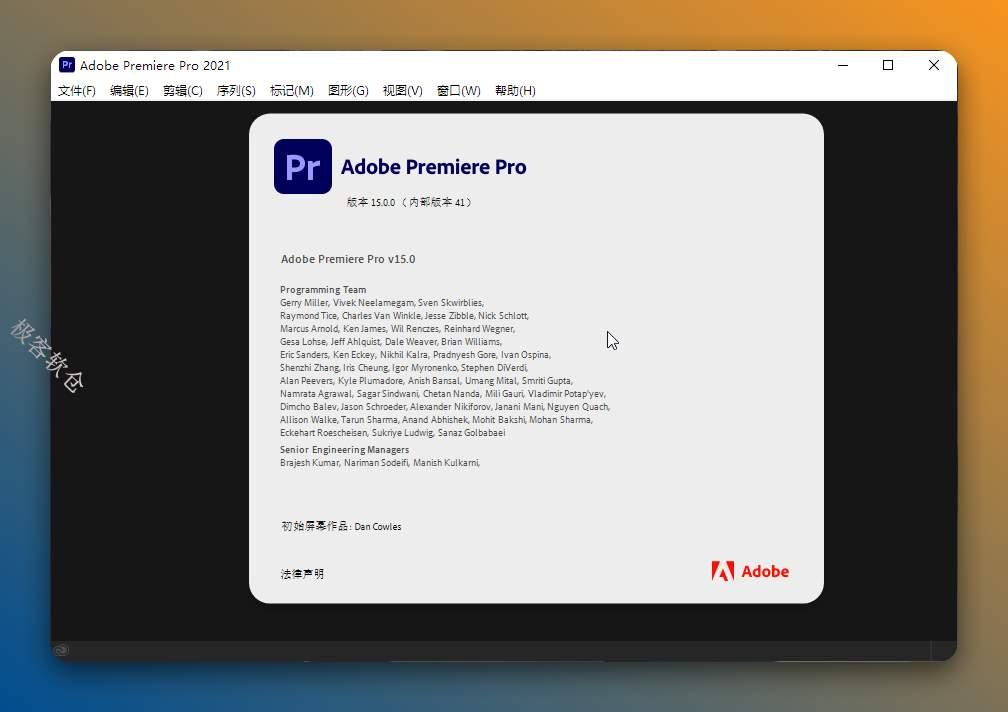This screenshot has width=1008, height=712.
Task: Open the 图形(G) menu
Action: coord(348,91)
